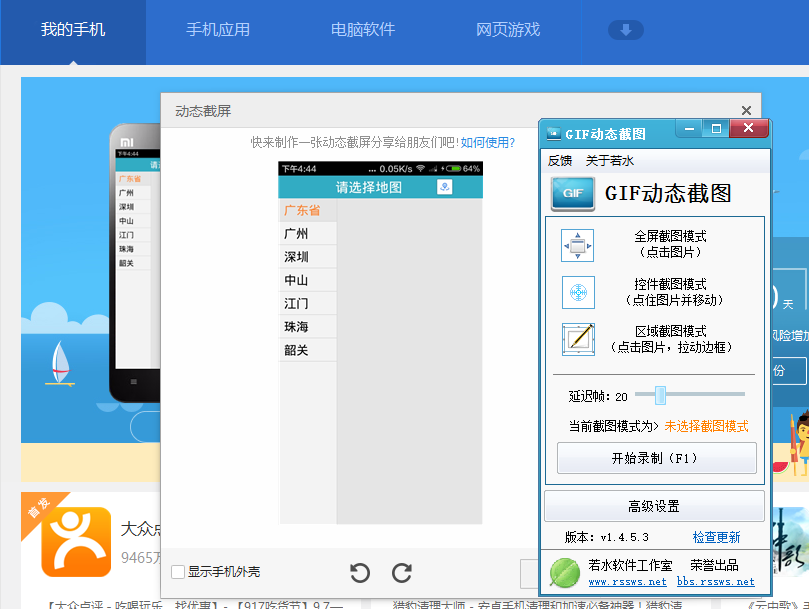
Task: Open the 反馈 menu
Action: click(560, 161)
